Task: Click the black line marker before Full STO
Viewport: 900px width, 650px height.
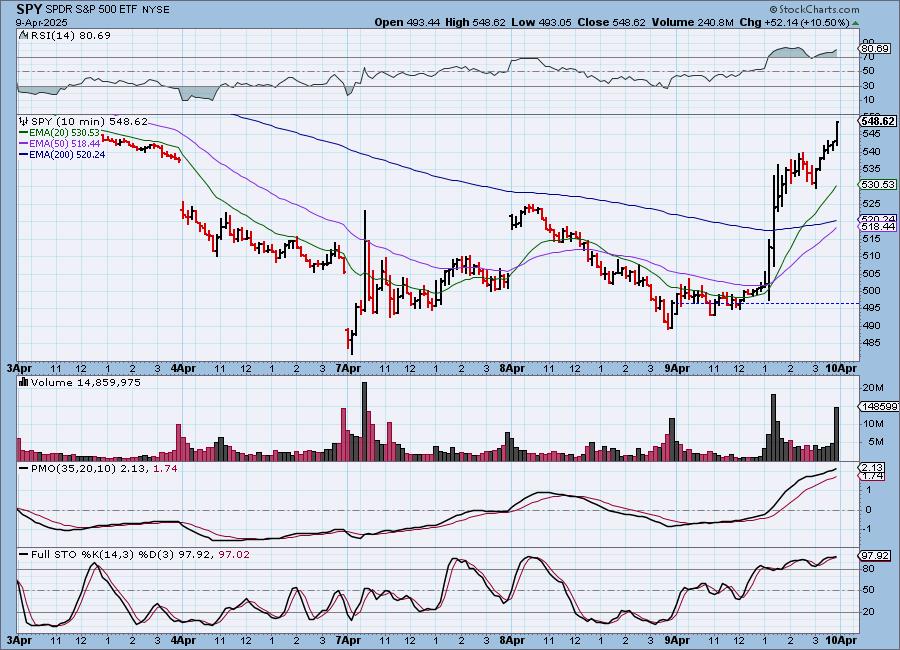Action: 24,555
